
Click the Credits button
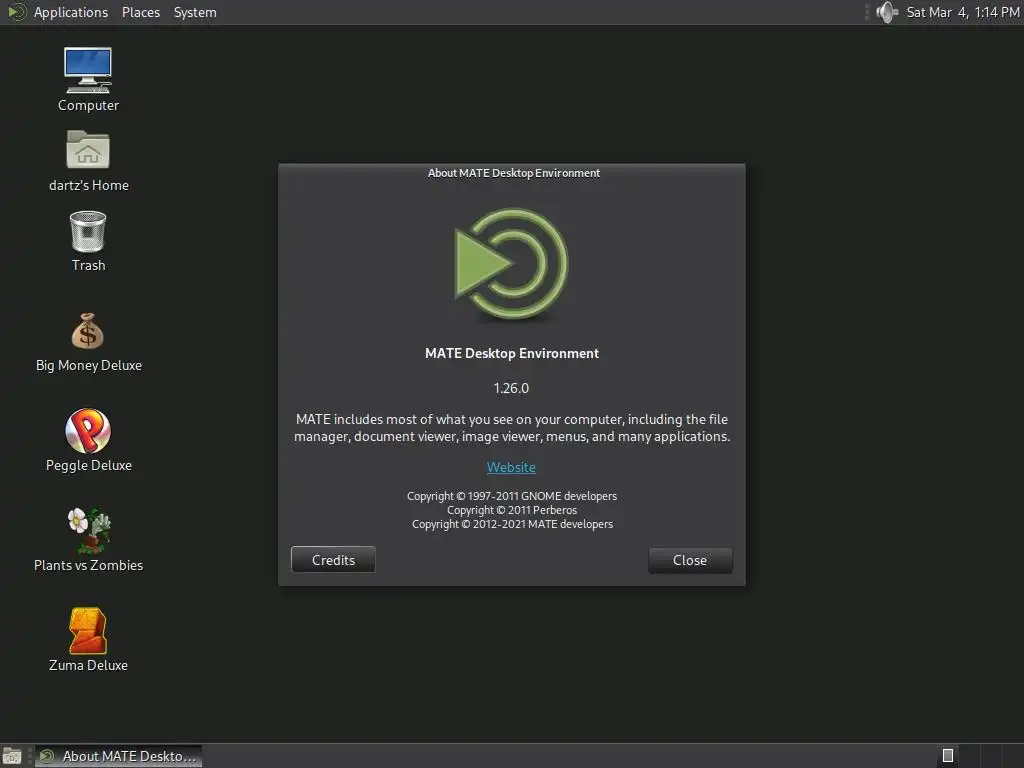pos(333,560)
